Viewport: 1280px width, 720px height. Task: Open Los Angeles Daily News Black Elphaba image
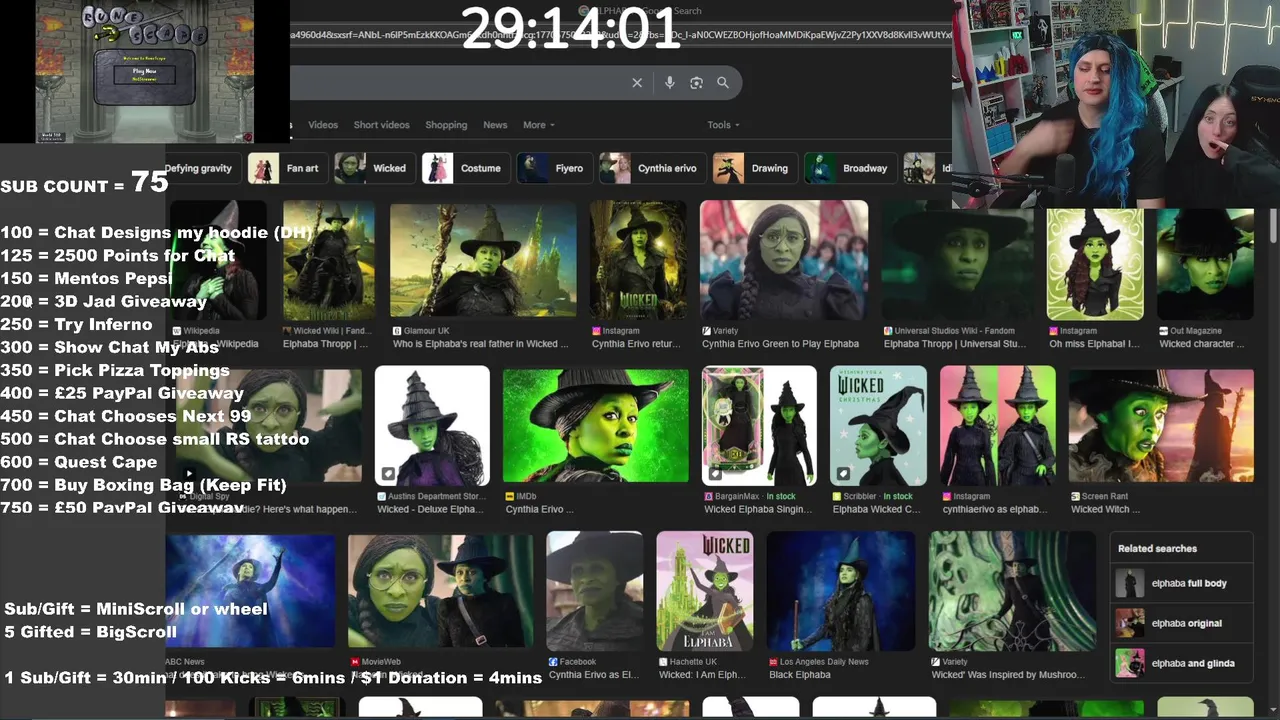pos(841,591)
